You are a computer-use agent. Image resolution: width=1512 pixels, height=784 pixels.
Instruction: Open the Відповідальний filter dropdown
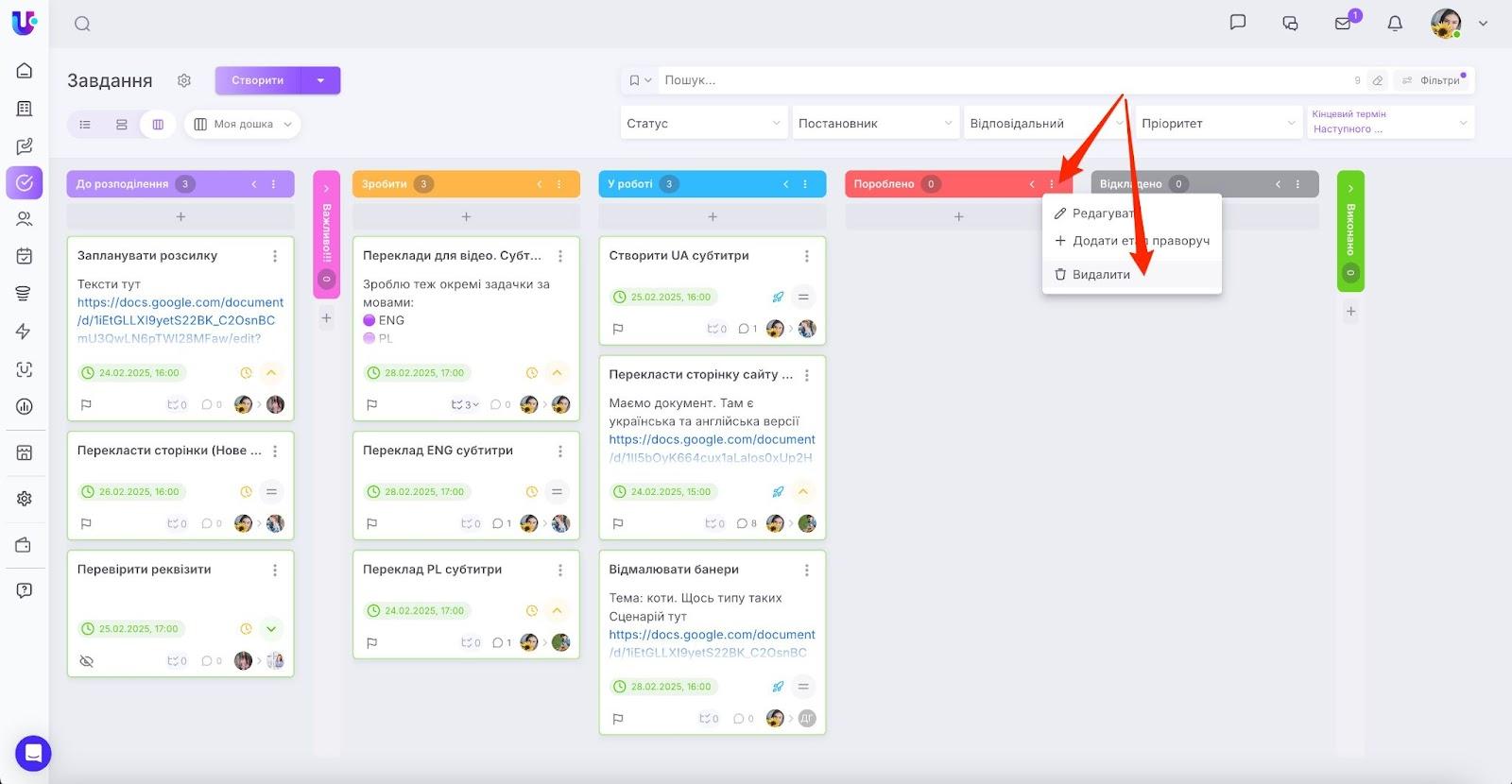pyautogui.click(x=1047, y=123)
